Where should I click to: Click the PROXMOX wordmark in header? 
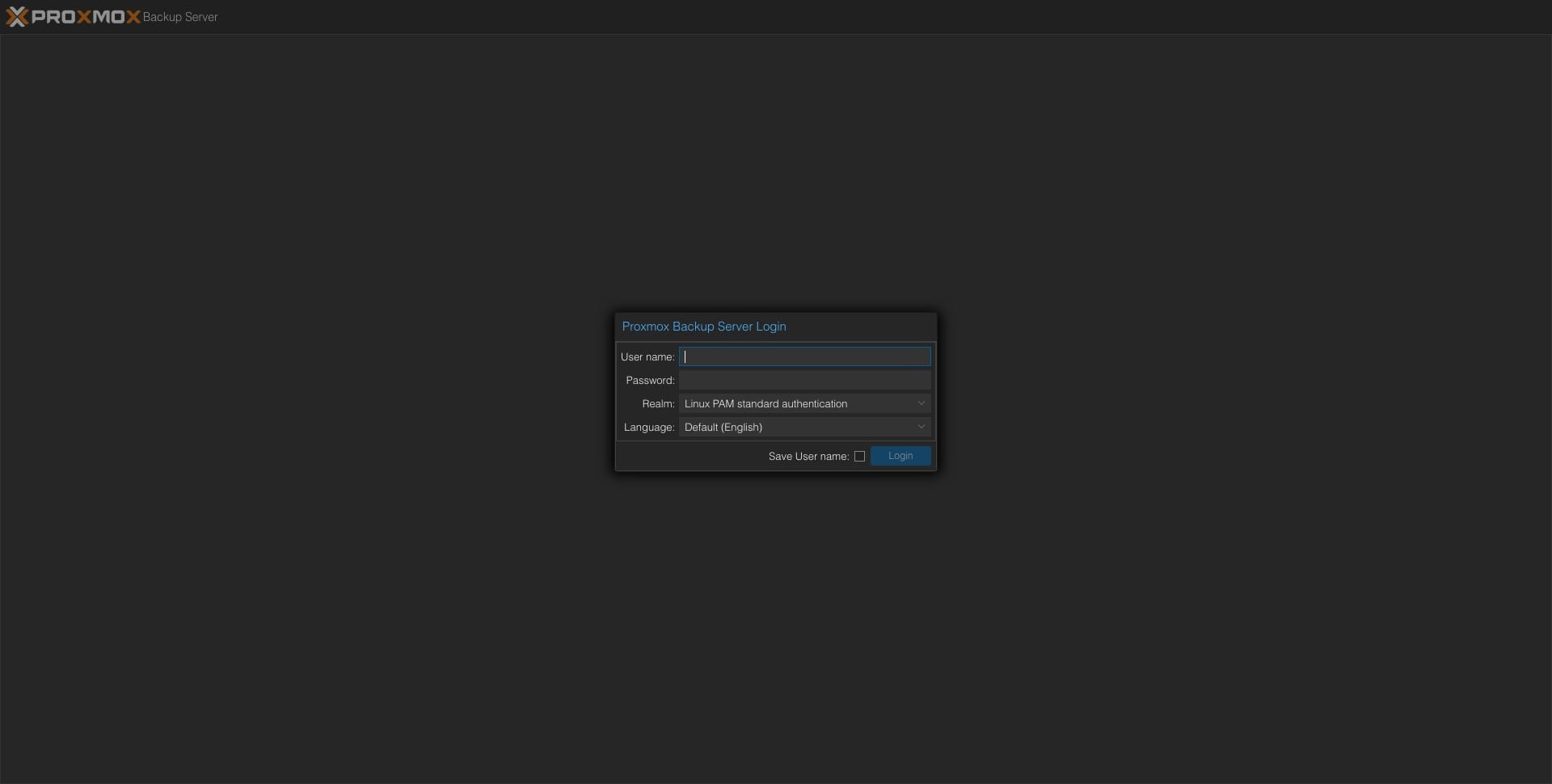coord(86,17)
